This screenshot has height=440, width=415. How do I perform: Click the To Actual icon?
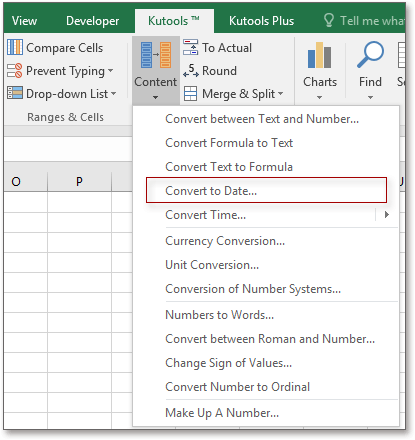coord(190,47)
